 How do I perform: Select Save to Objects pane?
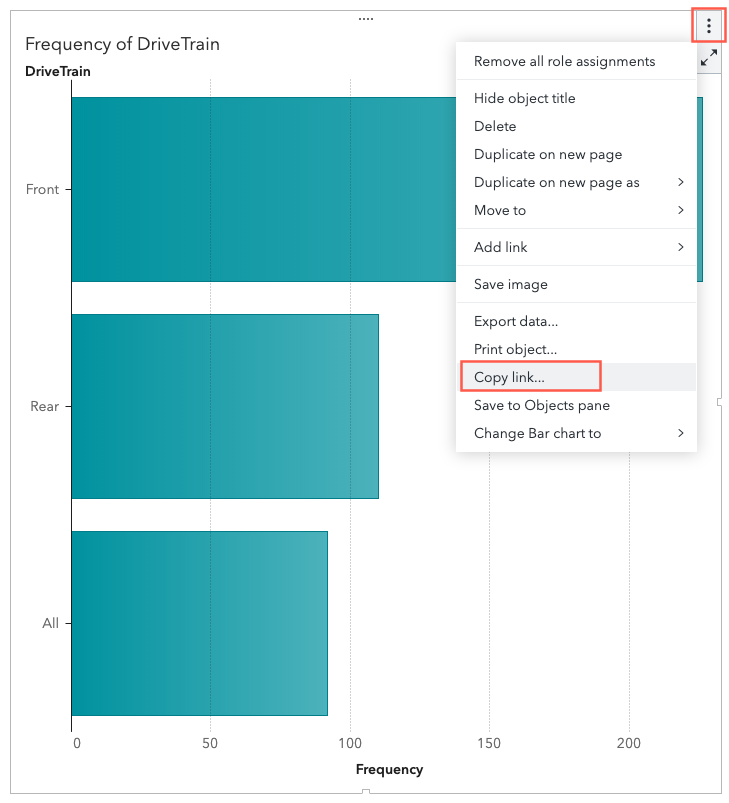pos(541,405)
